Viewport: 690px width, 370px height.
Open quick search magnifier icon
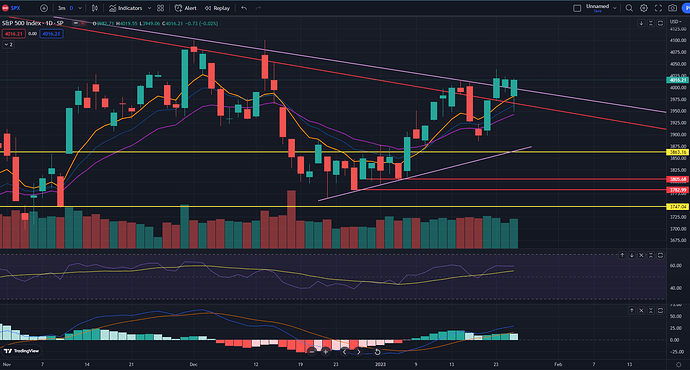(x=629, y=8)
